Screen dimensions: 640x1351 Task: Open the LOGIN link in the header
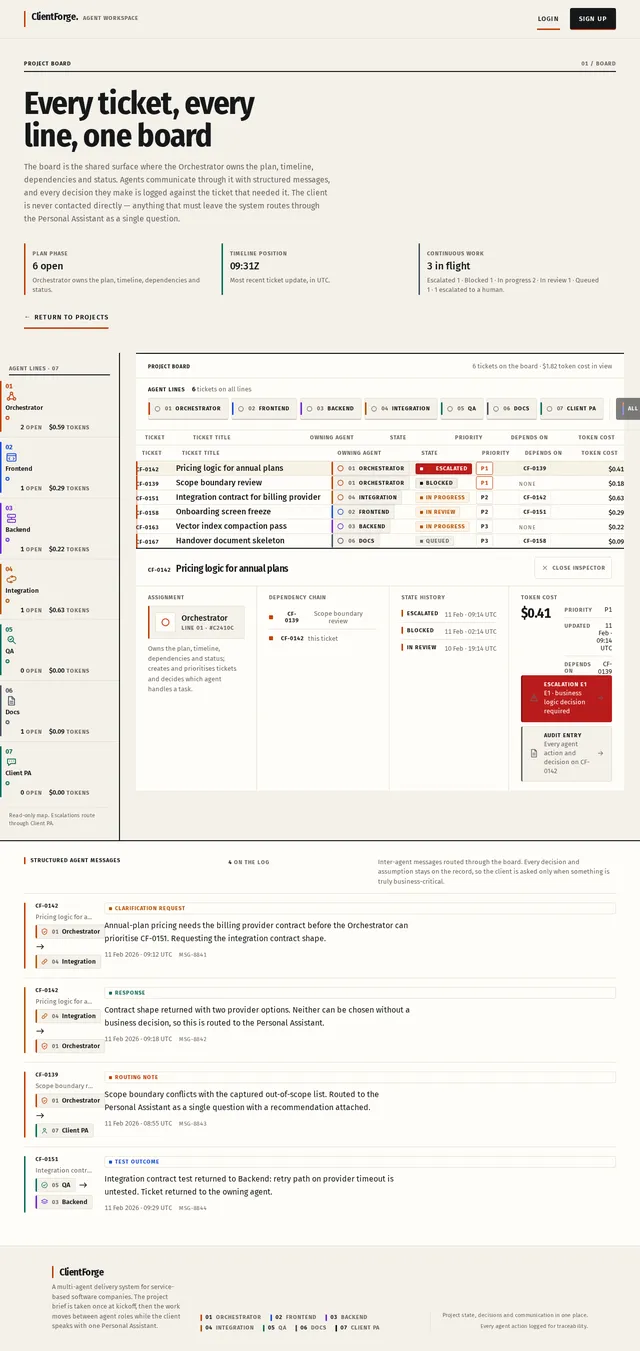548,18
